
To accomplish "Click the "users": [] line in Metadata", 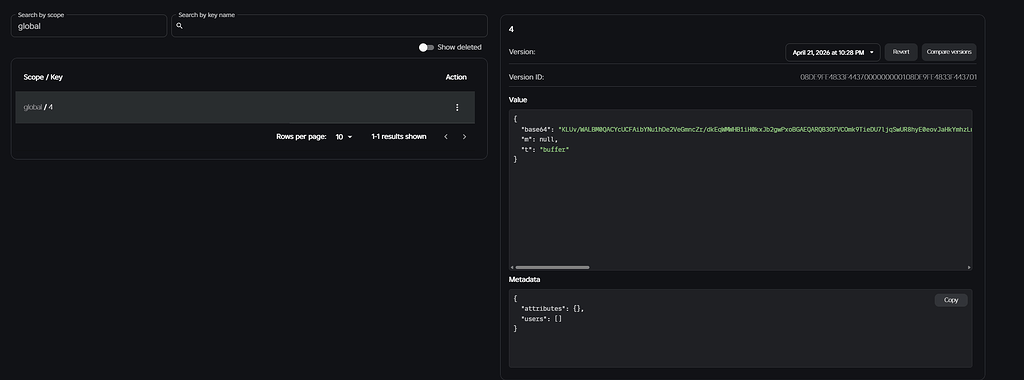I will tap(541, 319).
